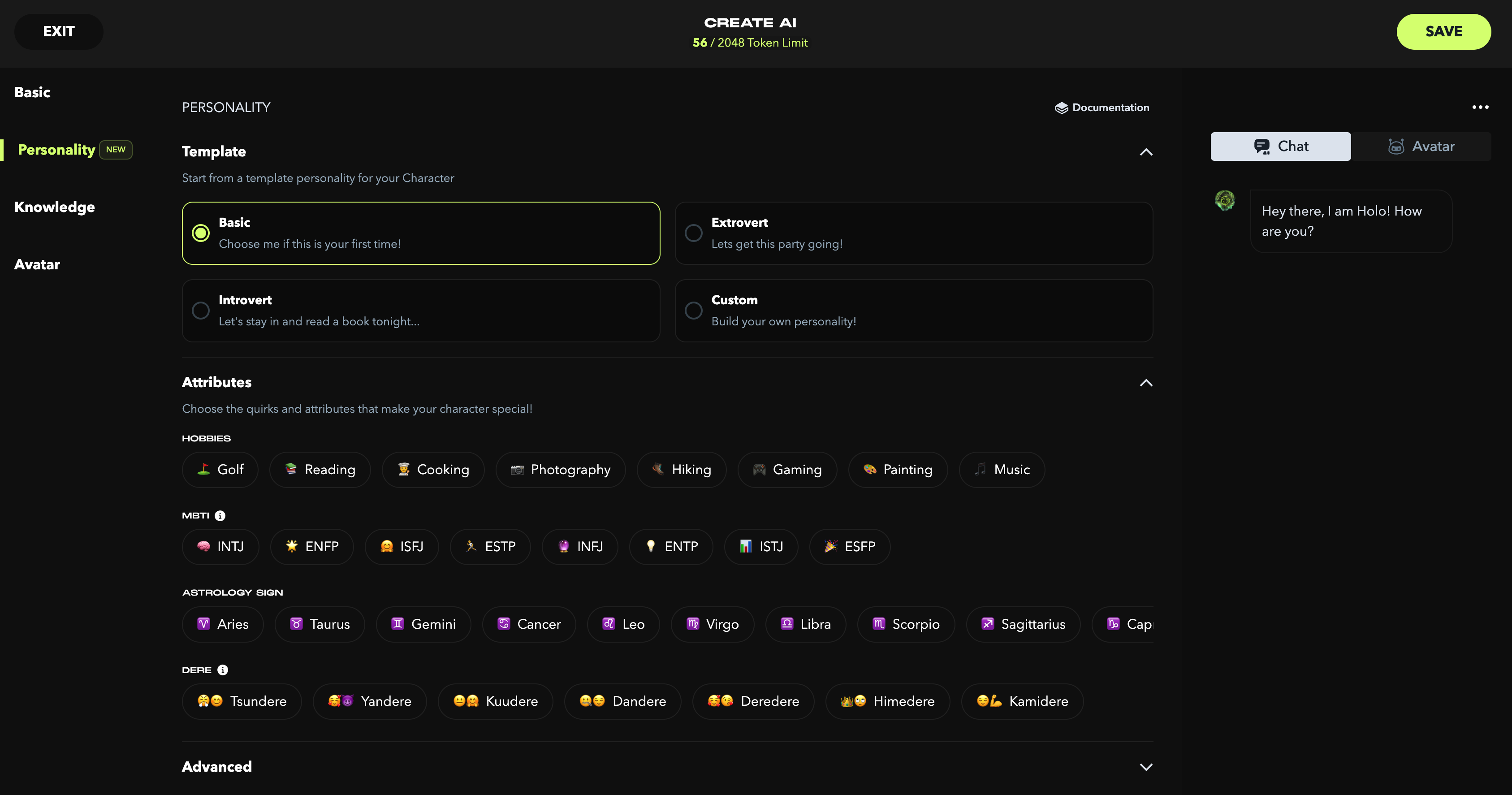Choose the Scorpio astrology sign
This screenshot has width=1512, height=795.
coord(906,624)
